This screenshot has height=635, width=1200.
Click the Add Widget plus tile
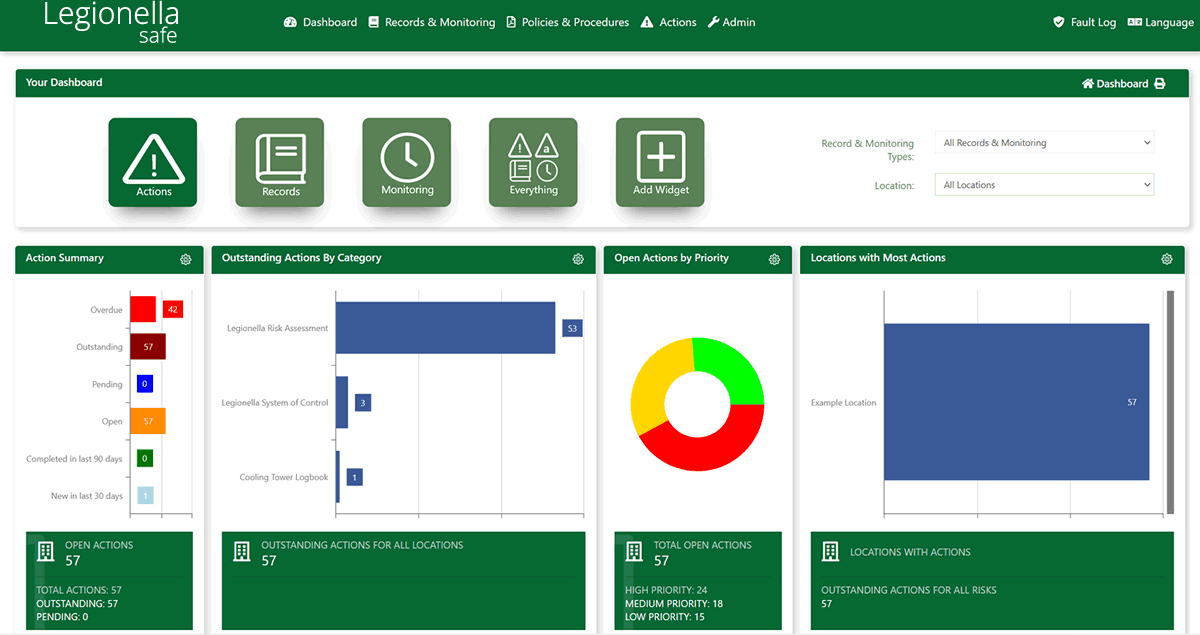[660, 162]
